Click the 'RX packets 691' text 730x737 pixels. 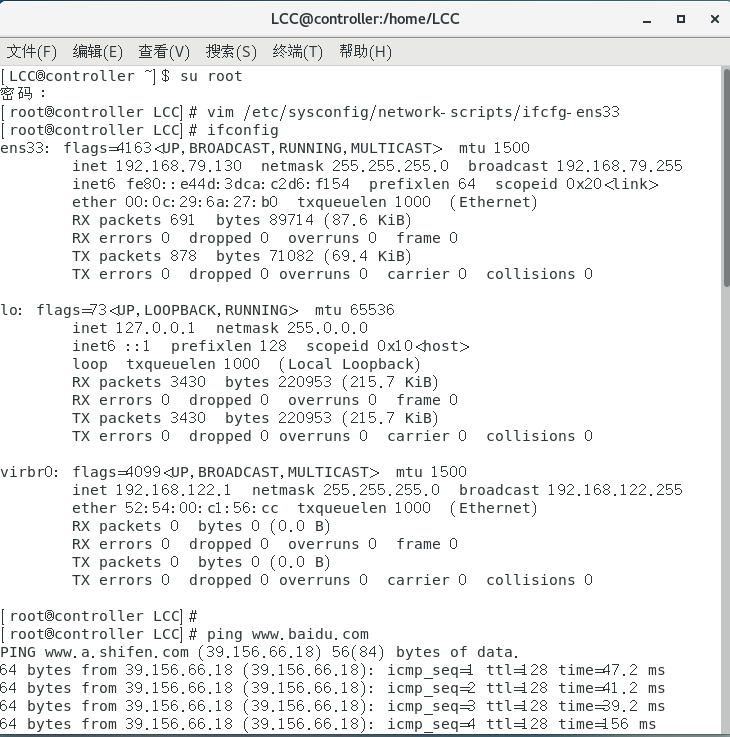click(133, 220)
